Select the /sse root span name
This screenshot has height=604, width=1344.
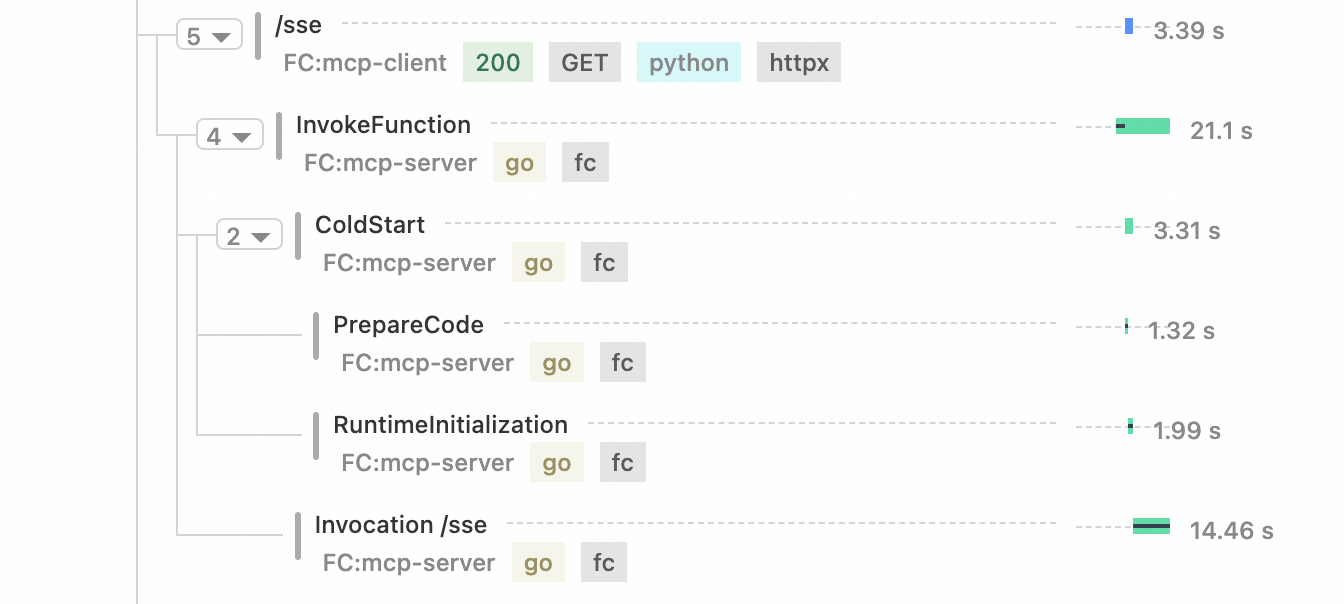(x=298, y=25)
